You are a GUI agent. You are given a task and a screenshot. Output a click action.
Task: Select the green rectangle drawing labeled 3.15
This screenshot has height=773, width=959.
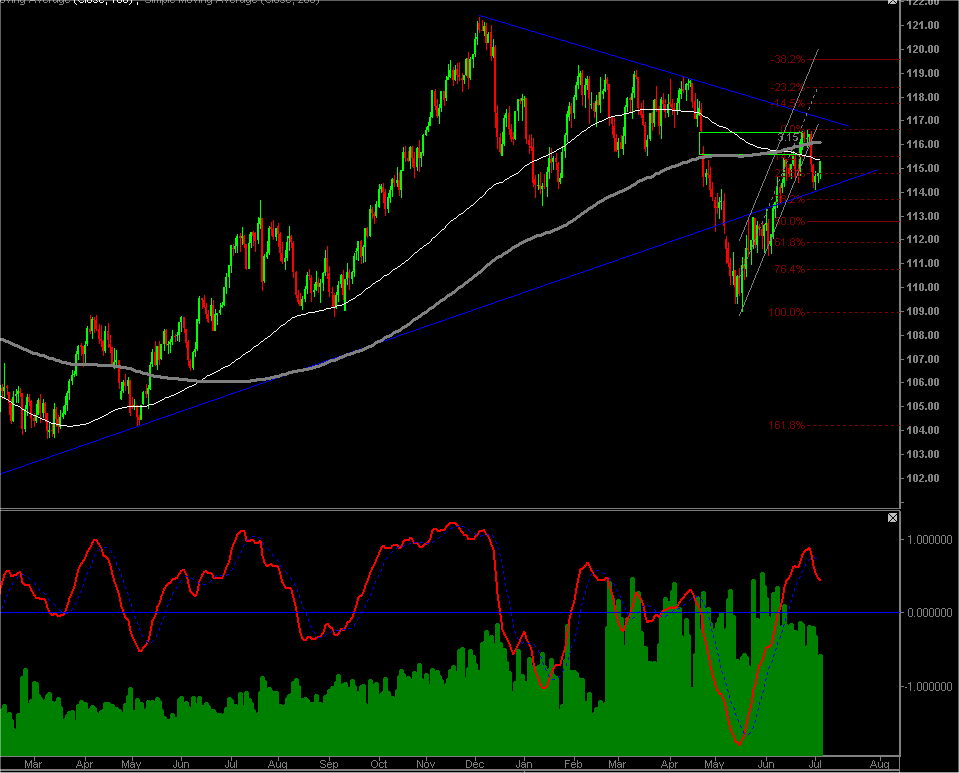click(x=750, y=144)
